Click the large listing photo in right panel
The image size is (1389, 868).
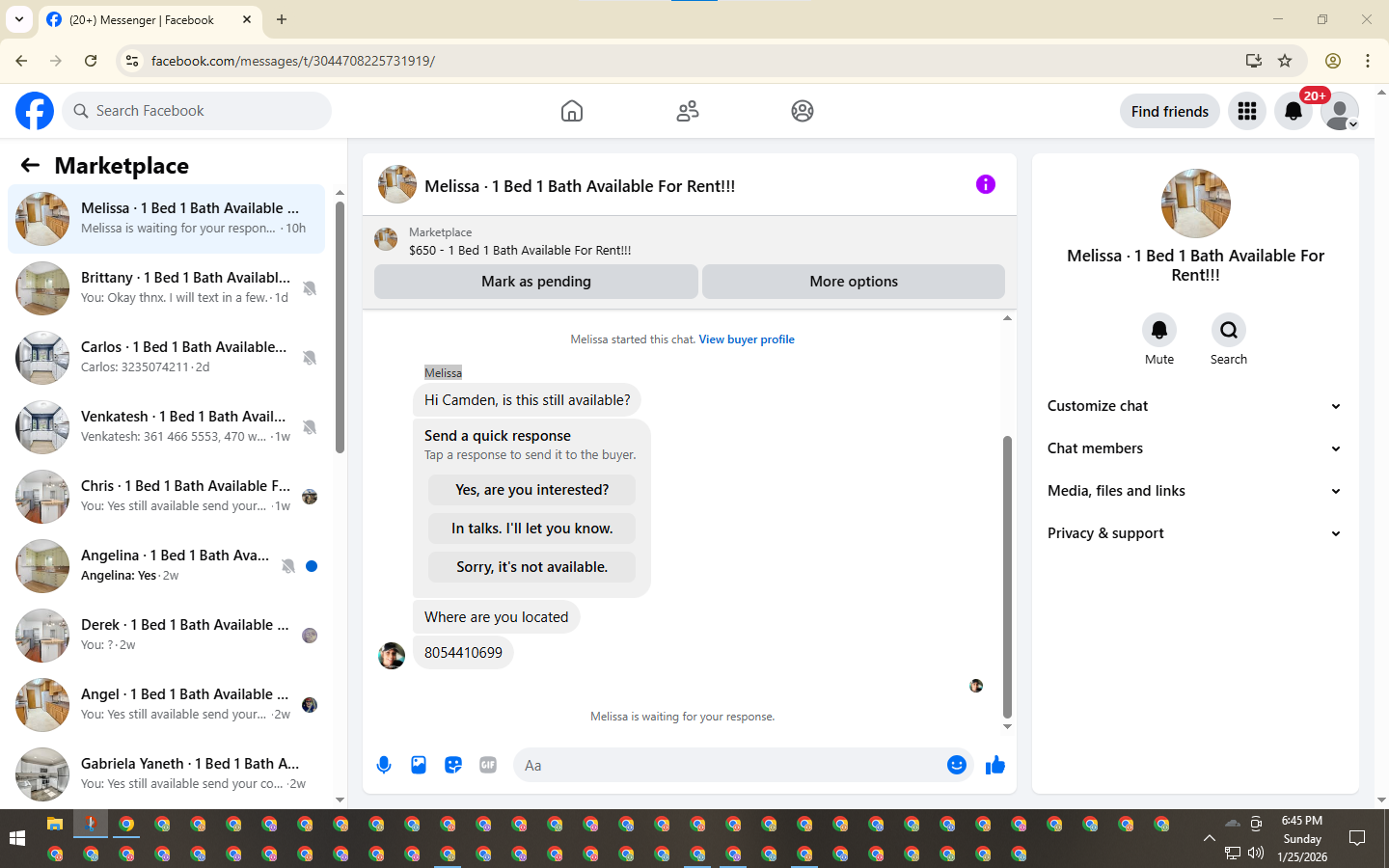pyautogui.click(x=1195, y=203)
